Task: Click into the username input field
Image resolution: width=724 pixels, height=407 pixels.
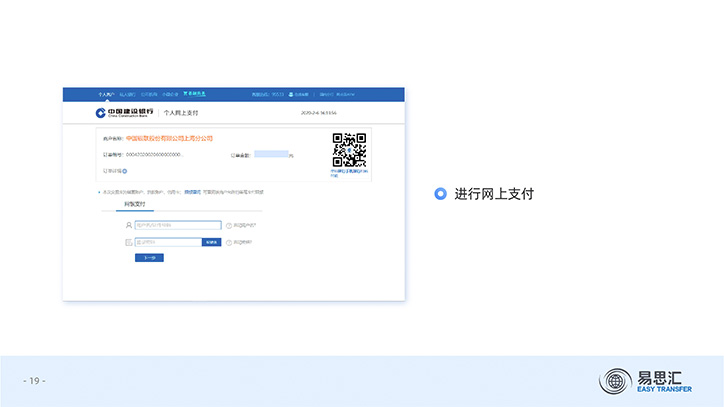Action: coord(177,225)
